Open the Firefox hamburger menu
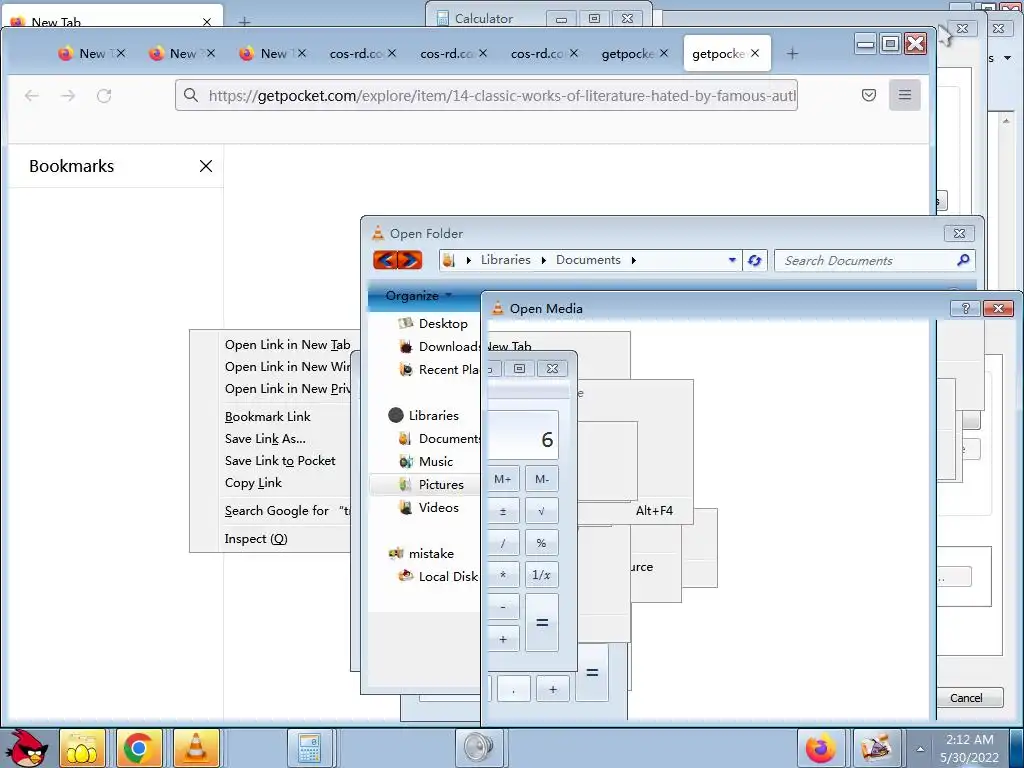 904,95
